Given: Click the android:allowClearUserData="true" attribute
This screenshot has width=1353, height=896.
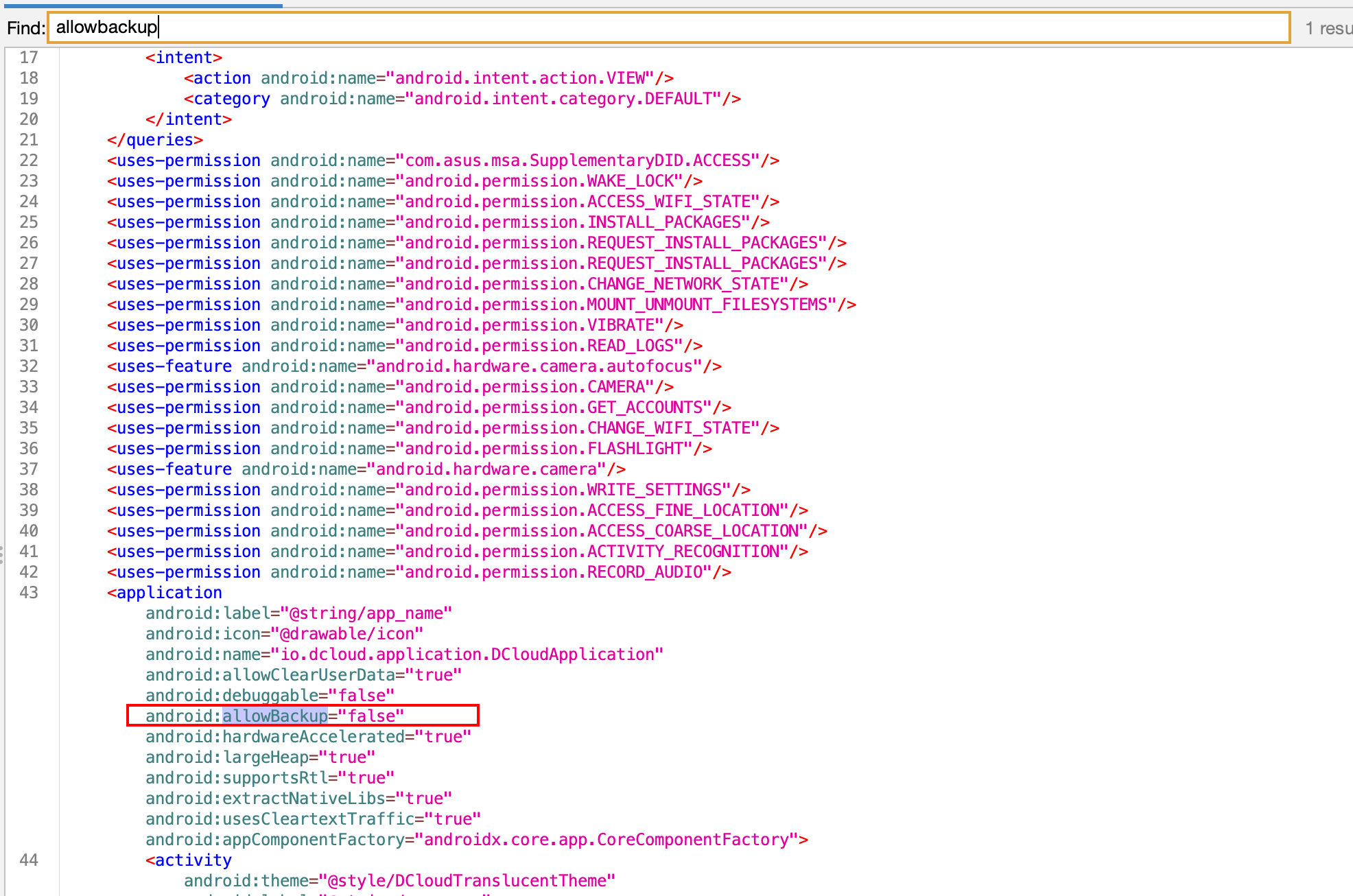Looking at the screenshot, I should [304, 675].
